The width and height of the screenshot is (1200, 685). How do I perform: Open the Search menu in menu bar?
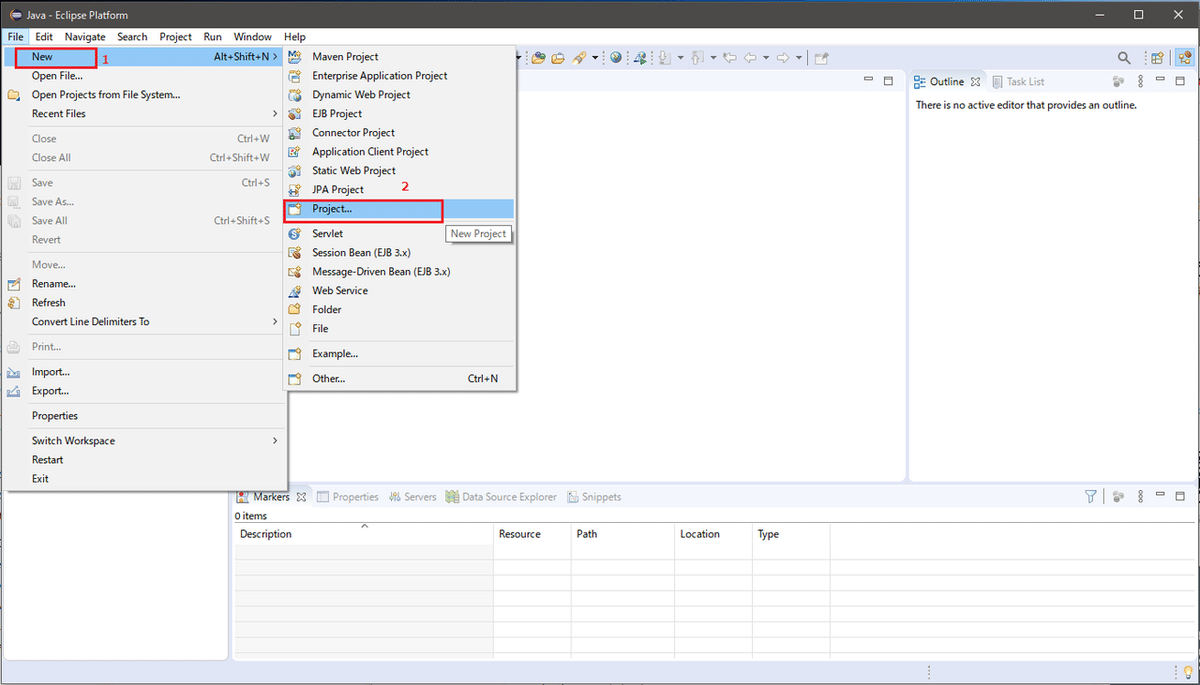pyautogui.click(x=132, y=37)
